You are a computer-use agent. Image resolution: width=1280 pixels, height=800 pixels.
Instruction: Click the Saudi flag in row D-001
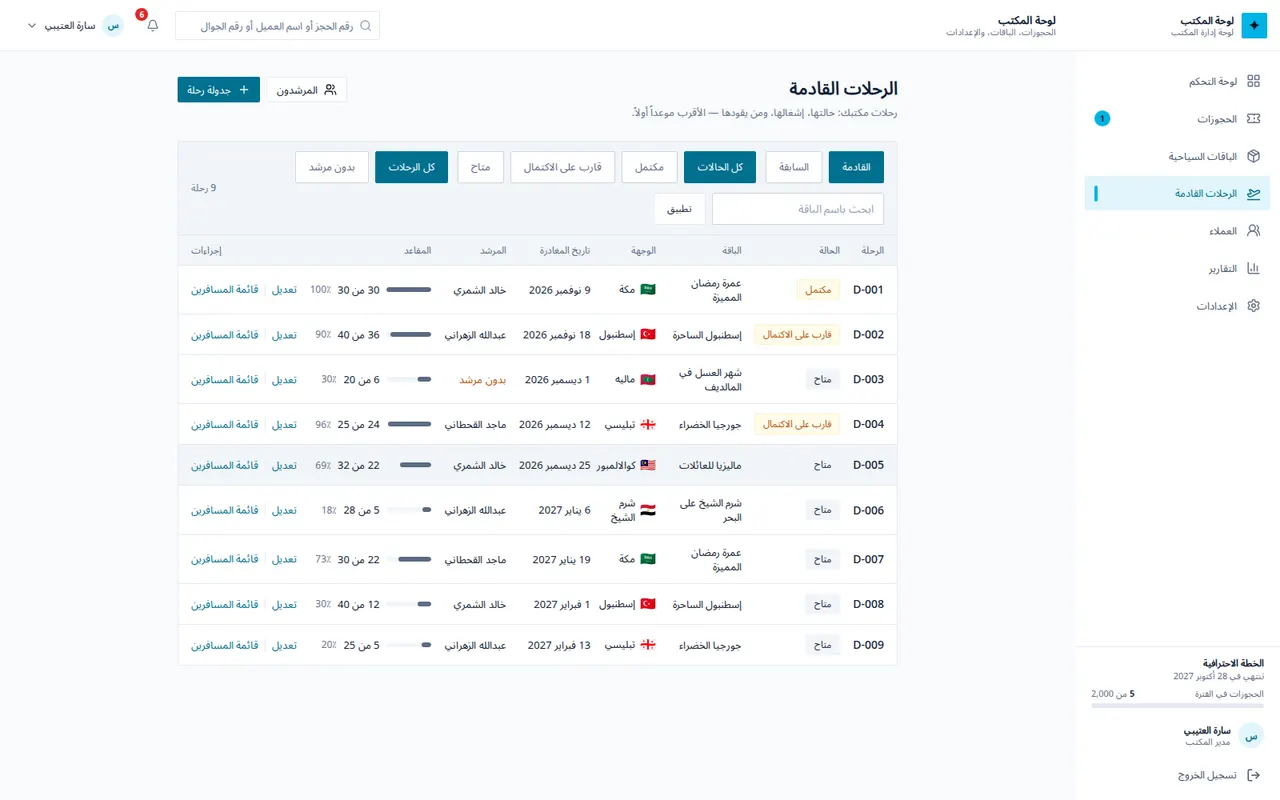pyautogui.click(x=648, y=290)
